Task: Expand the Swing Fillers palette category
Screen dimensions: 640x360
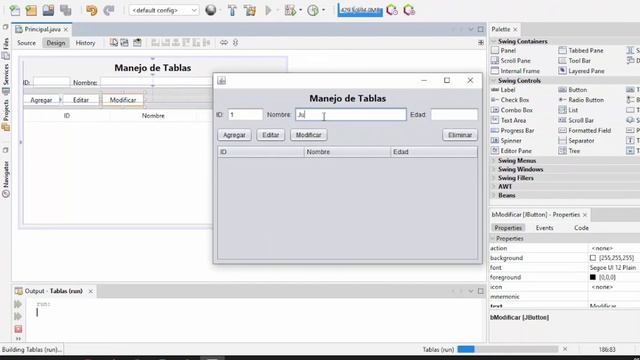Action: pos(493,178)
